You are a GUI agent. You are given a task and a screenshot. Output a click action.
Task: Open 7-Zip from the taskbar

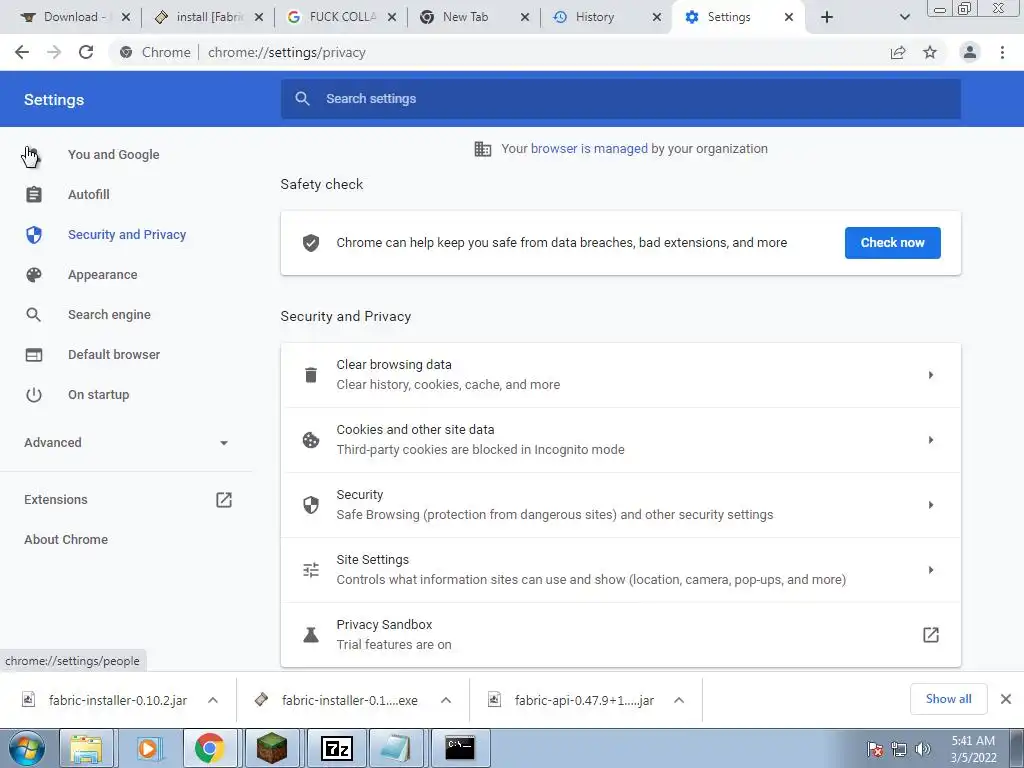point(336,748)
